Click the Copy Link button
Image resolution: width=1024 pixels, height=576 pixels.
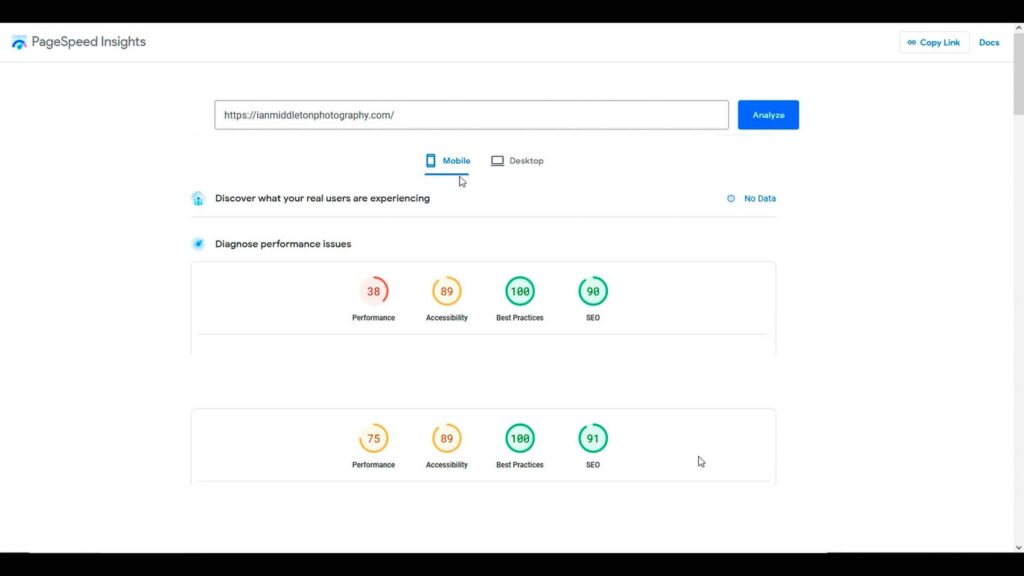click(934, 42)
